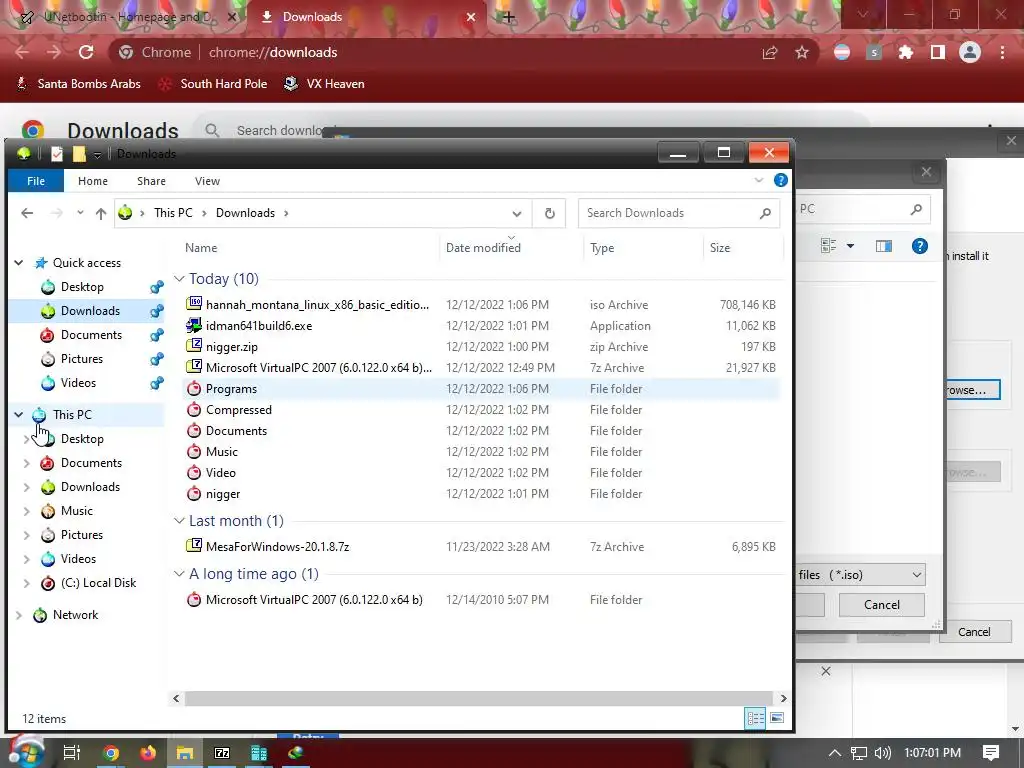Screen dimensions: 1024x768
Task: Open 7-Zip from the taskbar
Action: click(x=222, y=753)
